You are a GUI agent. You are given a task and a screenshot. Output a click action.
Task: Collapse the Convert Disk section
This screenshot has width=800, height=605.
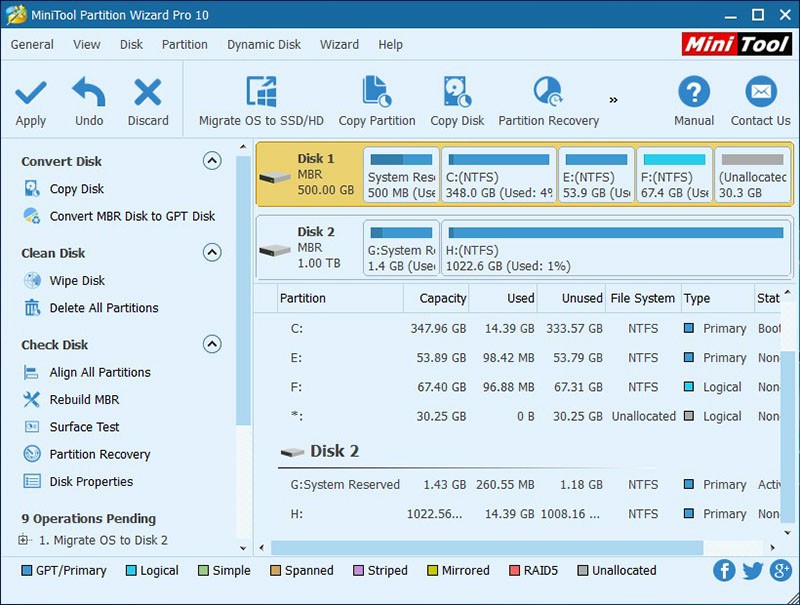coord(212,161)
